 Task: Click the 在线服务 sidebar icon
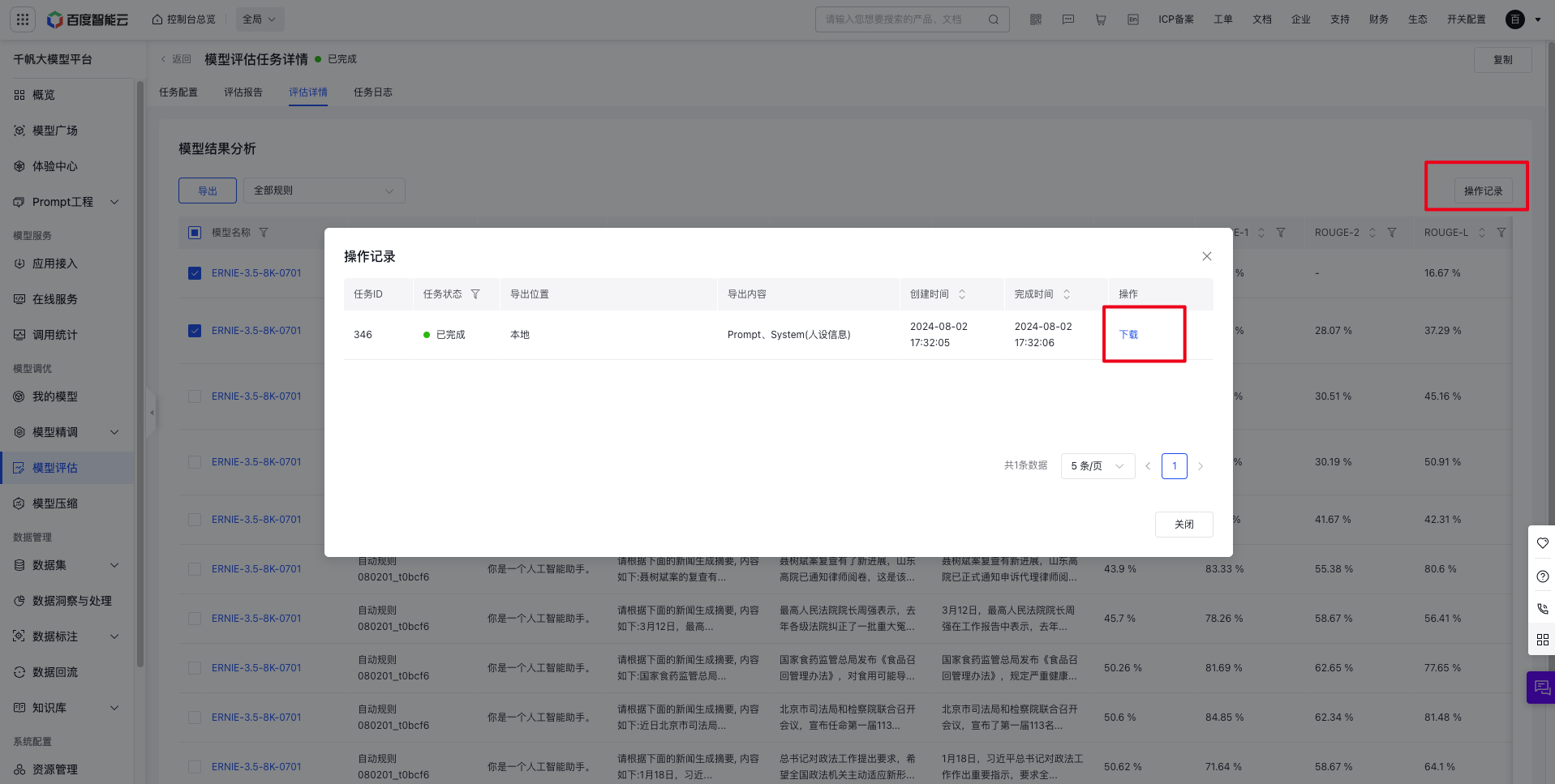(19, 299)
